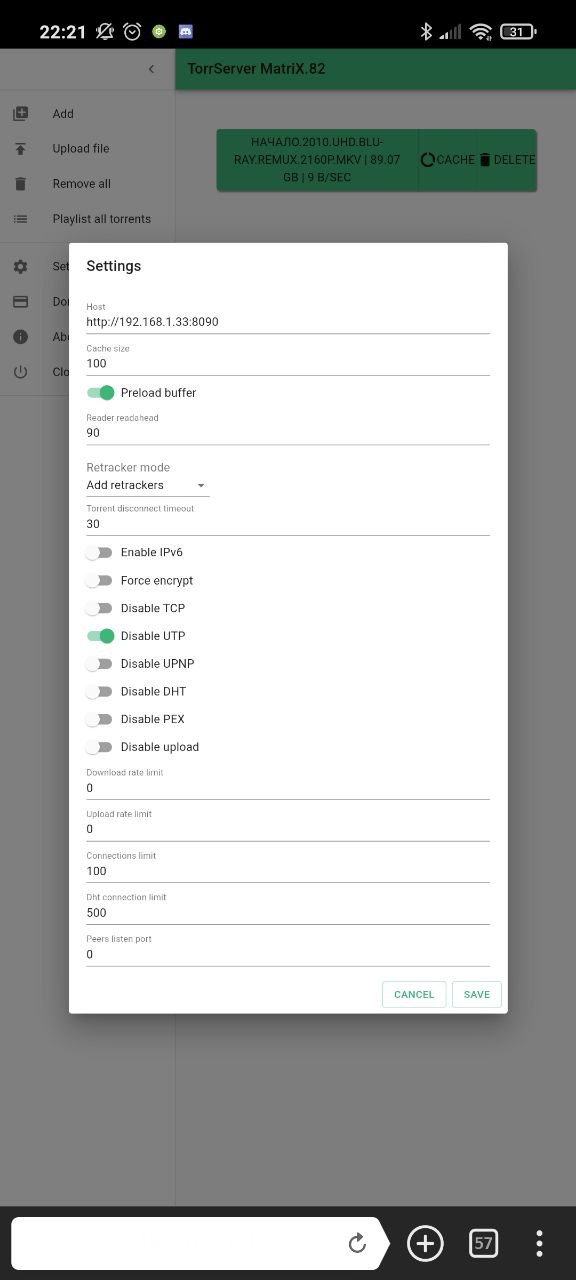The image size is (576, 1280).
Task: Toggle the Preload buffer switch
Action: (x=100, y=393)
